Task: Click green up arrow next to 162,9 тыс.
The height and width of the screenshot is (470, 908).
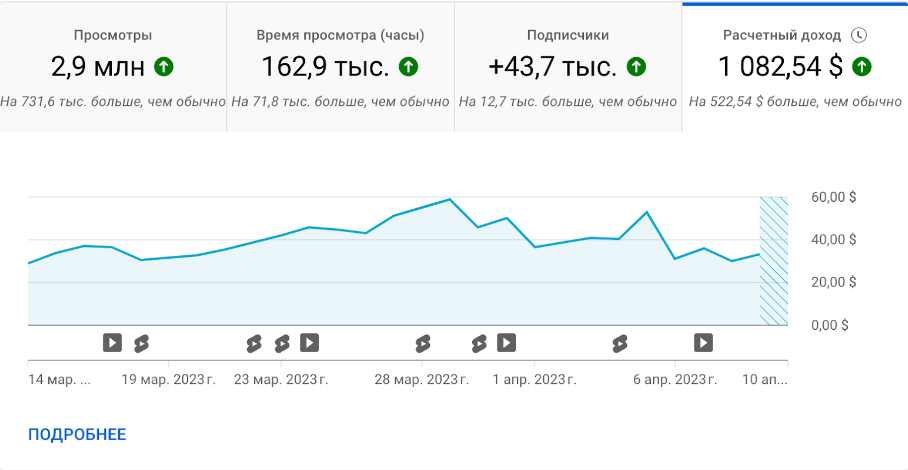Action: pos(408,67)
